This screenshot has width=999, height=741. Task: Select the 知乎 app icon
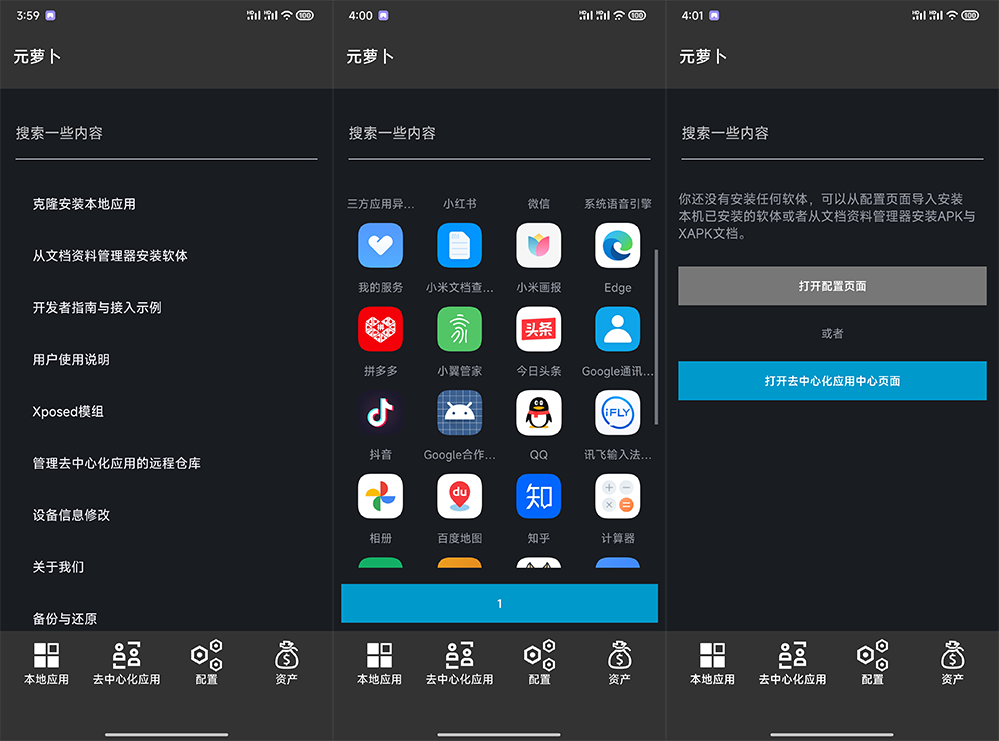click(538, 496)
